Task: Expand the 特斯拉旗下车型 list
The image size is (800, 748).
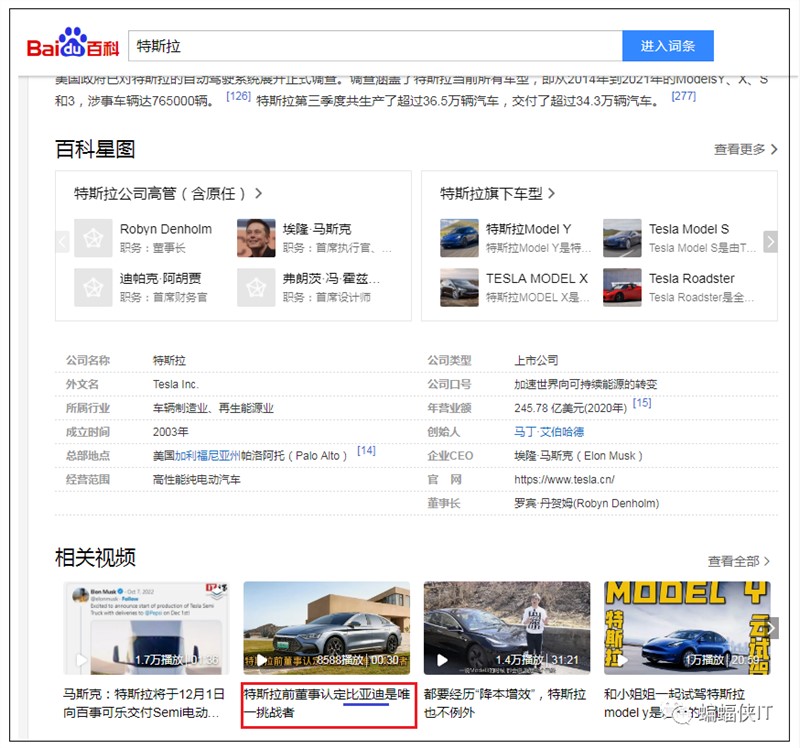Action: (x=497, y=193)
